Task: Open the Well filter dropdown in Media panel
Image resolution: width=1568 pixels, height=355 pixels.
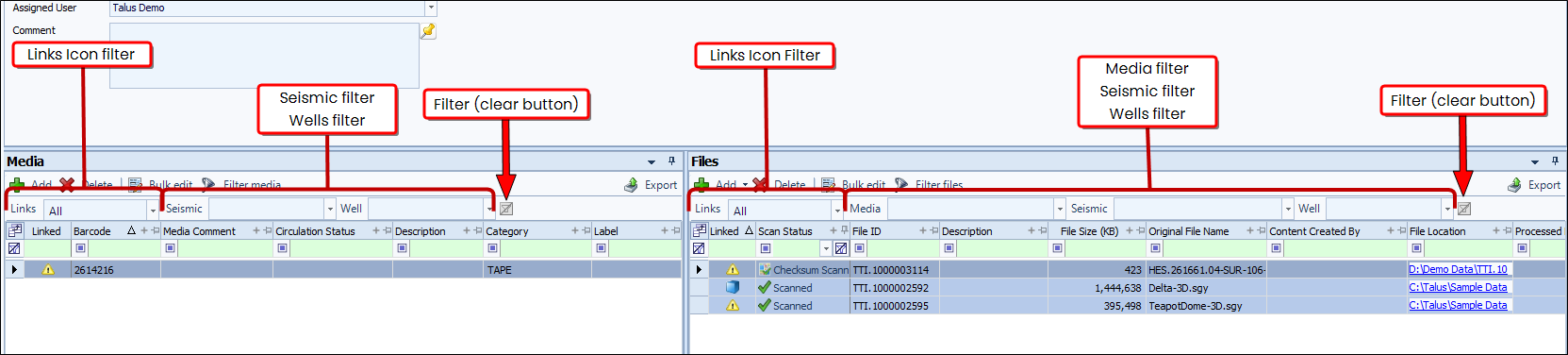Action: (489, 209)
